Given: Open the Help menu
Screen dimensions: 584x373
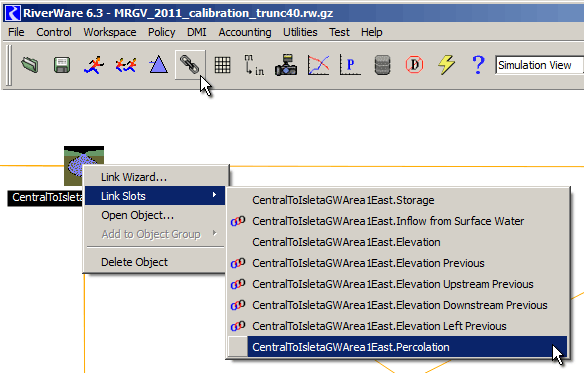Looking at the screenshot, I should click(371, 32).
